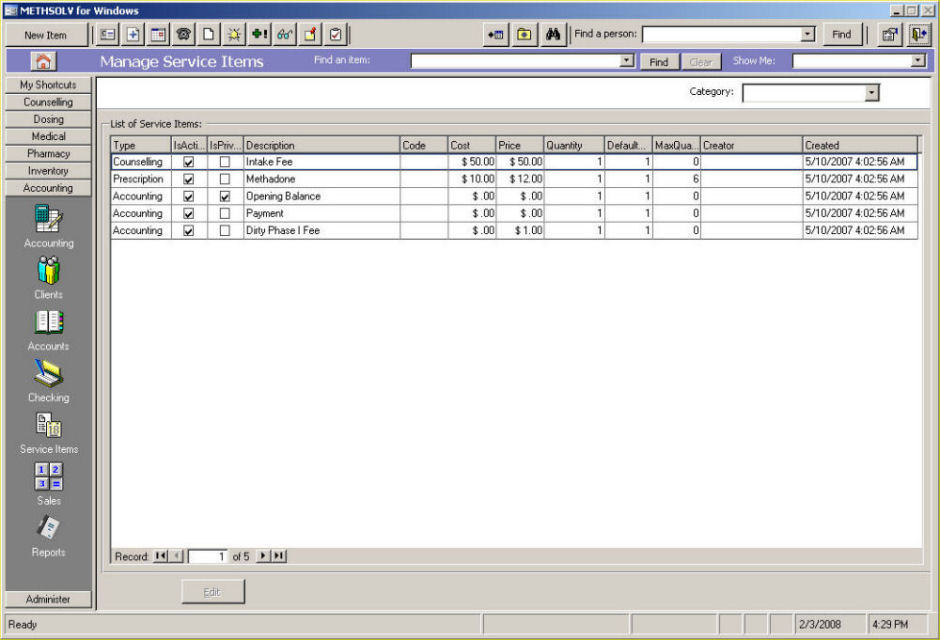
Task: Open the Find a person dropdown
Action: (x=807, y=34)
